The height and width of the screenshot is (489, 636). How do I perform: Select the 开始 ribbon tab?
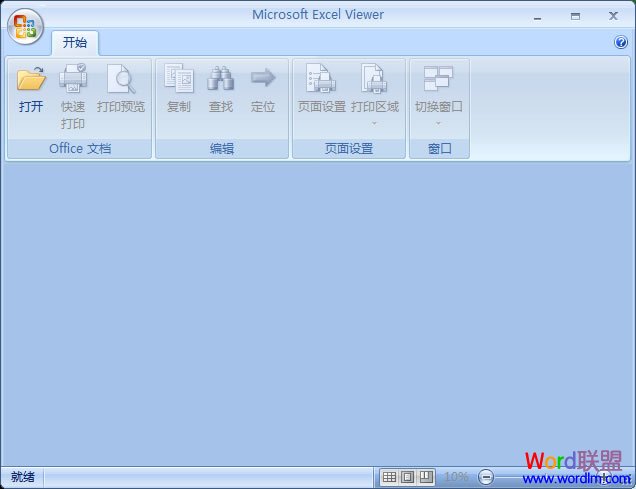tap(75, 43)
